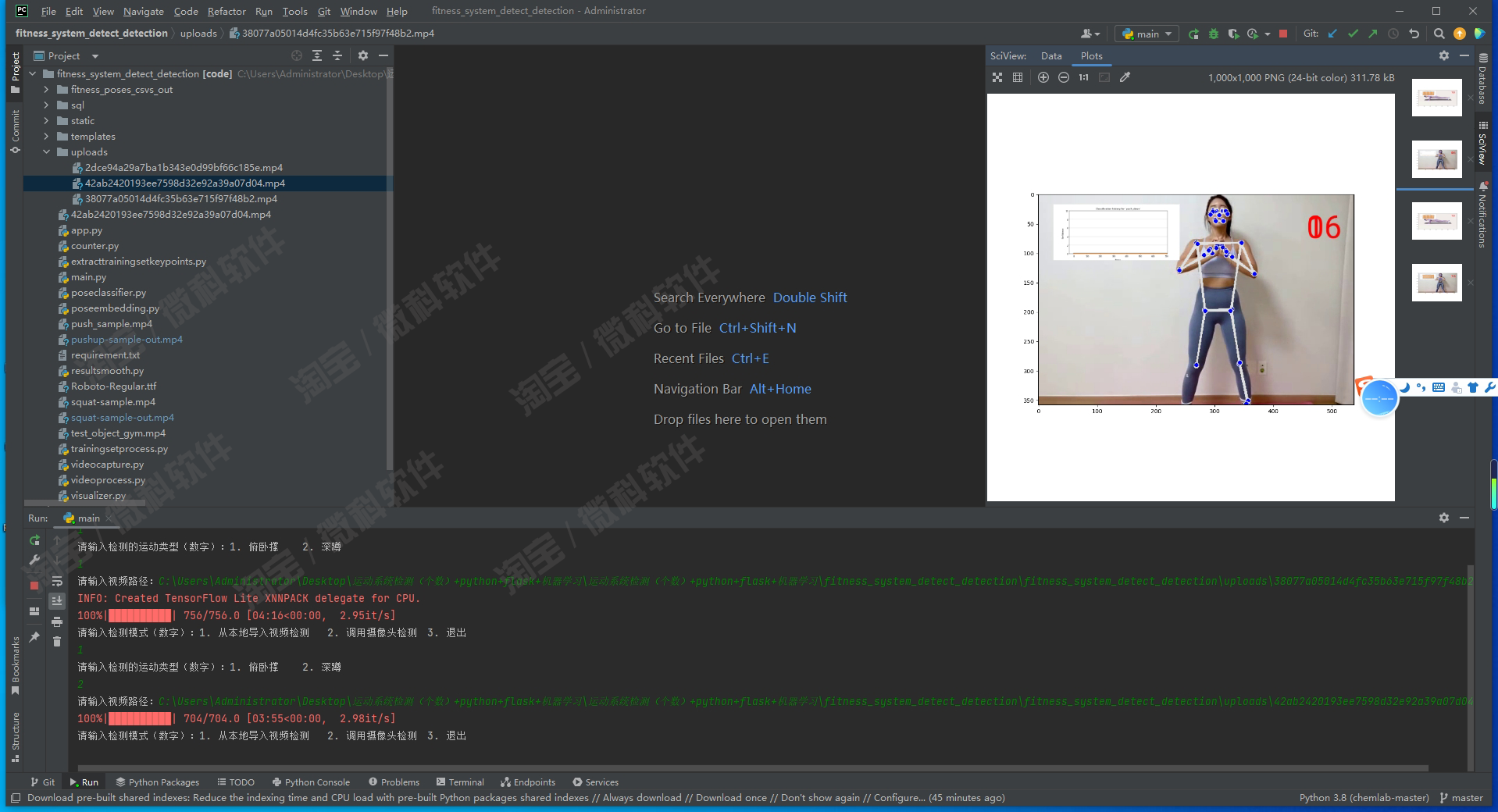
Task: Enable scroll-to-end in Run output
Action: (57, 600)
